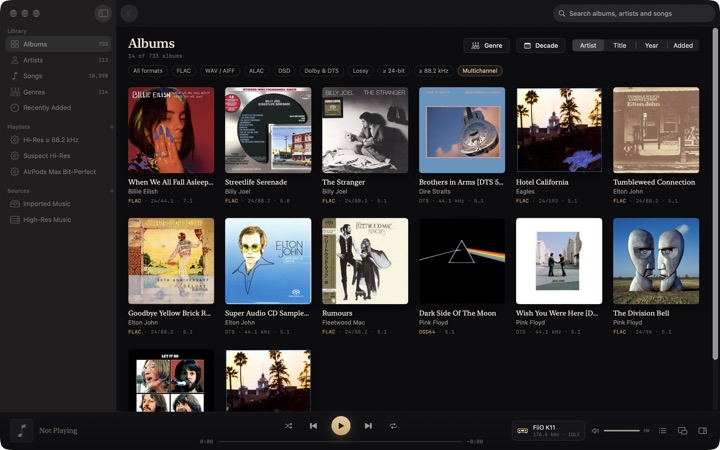Toggle the ≥ 88.2 kHz filter chip
Viewport: 720px width, 450px height.
tap(433, 71)
